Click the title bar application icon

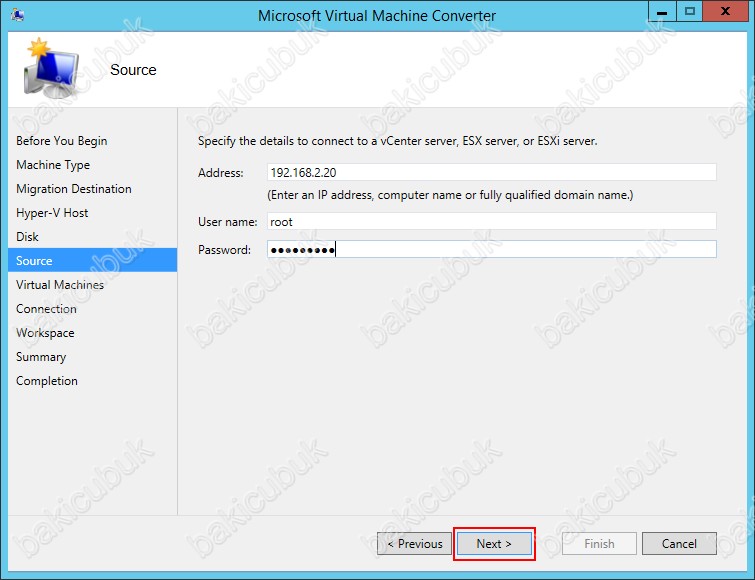(18, 15)
